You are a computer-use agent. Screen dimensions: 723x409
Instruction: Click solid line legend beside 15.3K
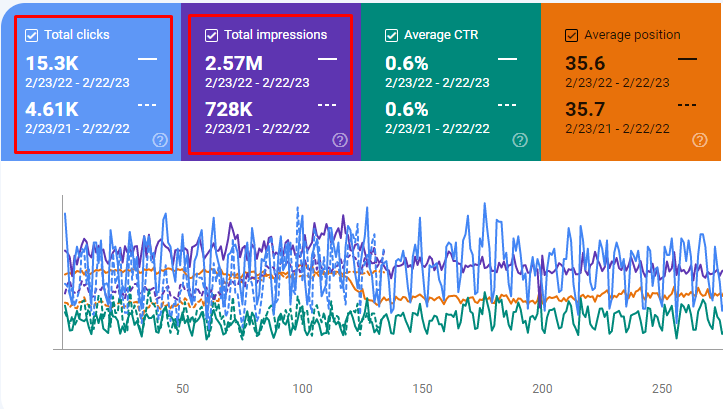[147, 60]
